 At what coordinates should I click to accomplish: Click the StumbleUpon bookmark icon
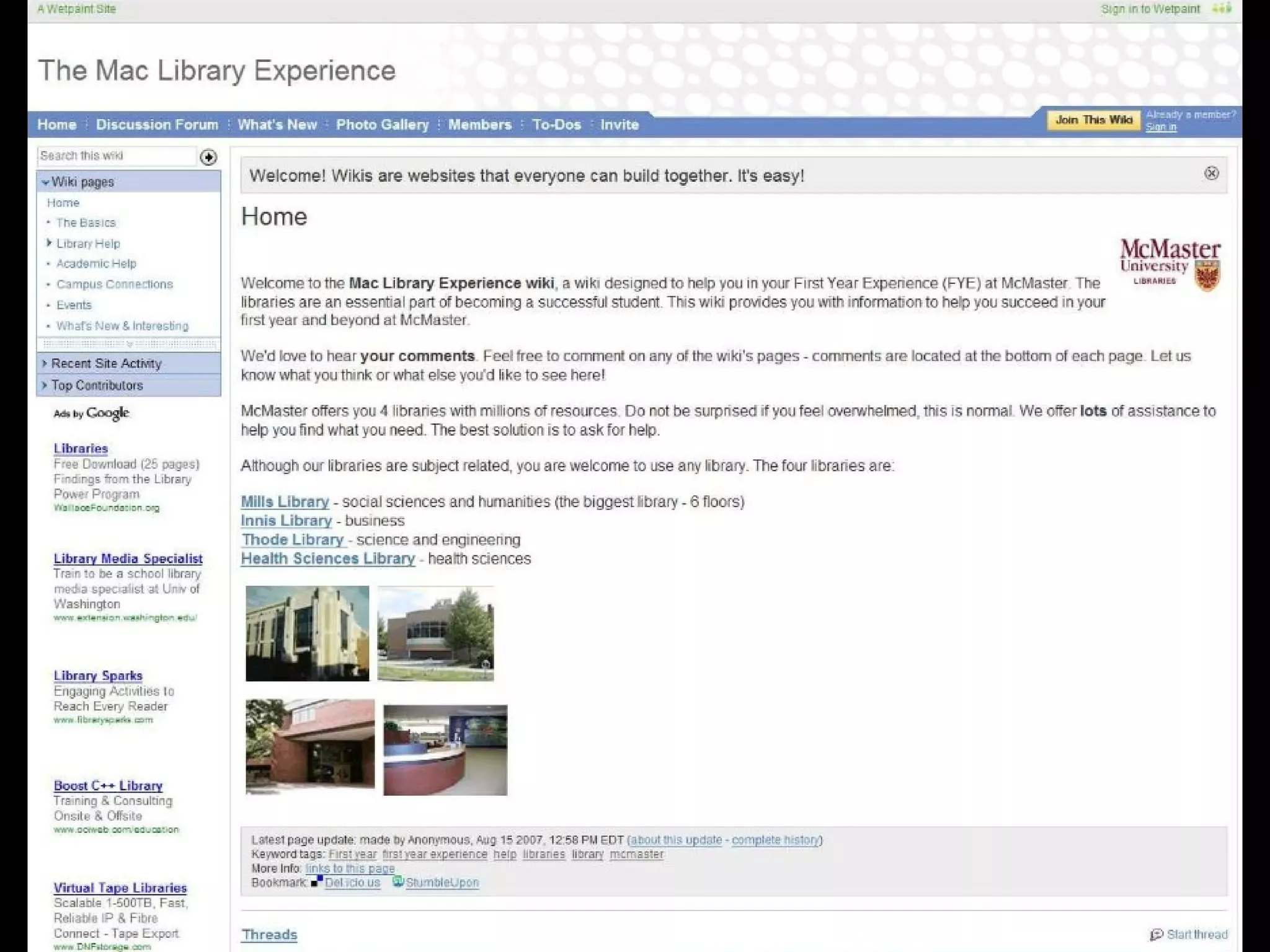[x=398, y=881]
